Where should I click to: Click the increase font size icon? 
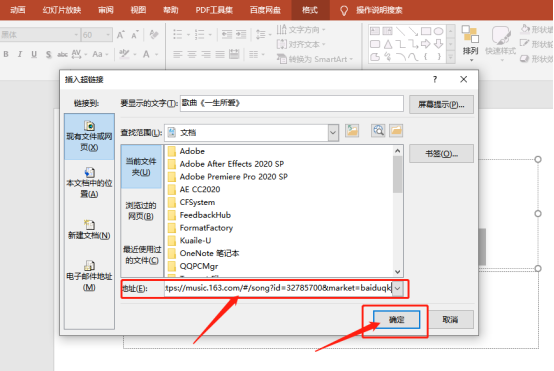click(x=120, y=35)
